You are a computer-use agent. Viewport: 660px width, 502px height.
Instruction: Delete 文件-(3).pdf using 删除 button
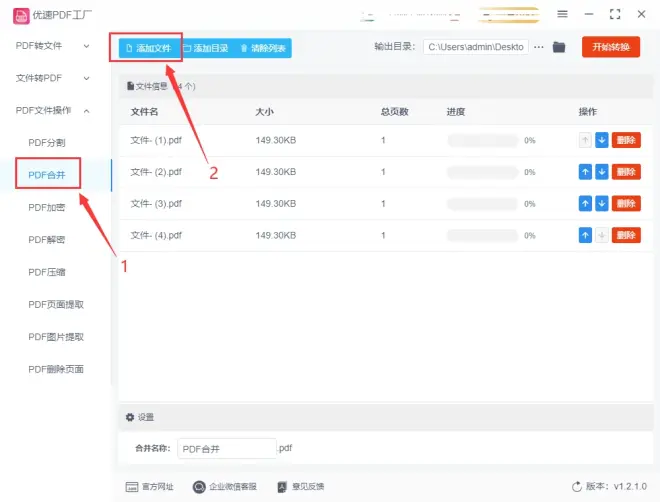[626, 204]
